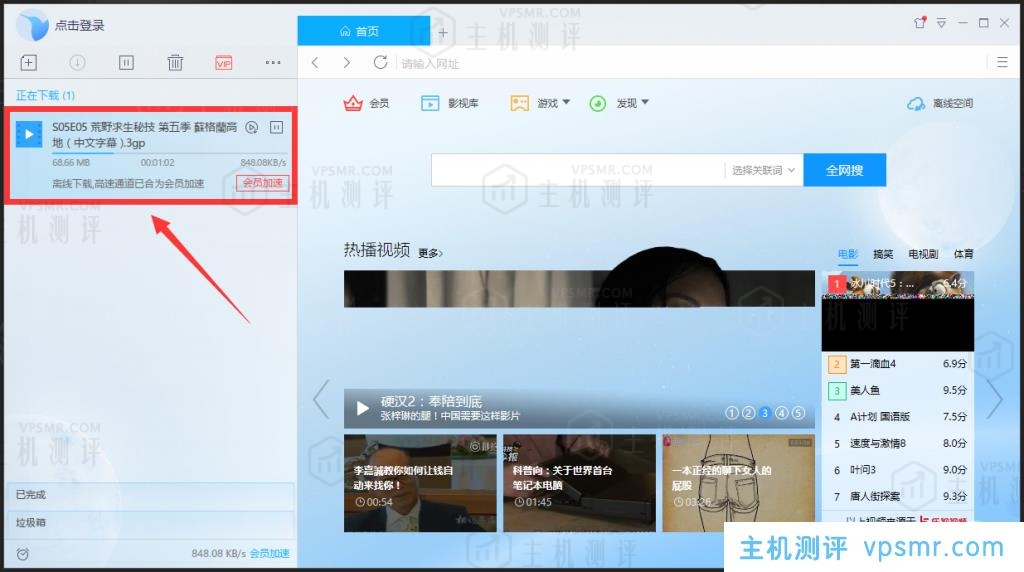Viewport: 1024px width, 572px height.
Task: Open 离线空间 cloud offline space
Action: tap(940, 103)
